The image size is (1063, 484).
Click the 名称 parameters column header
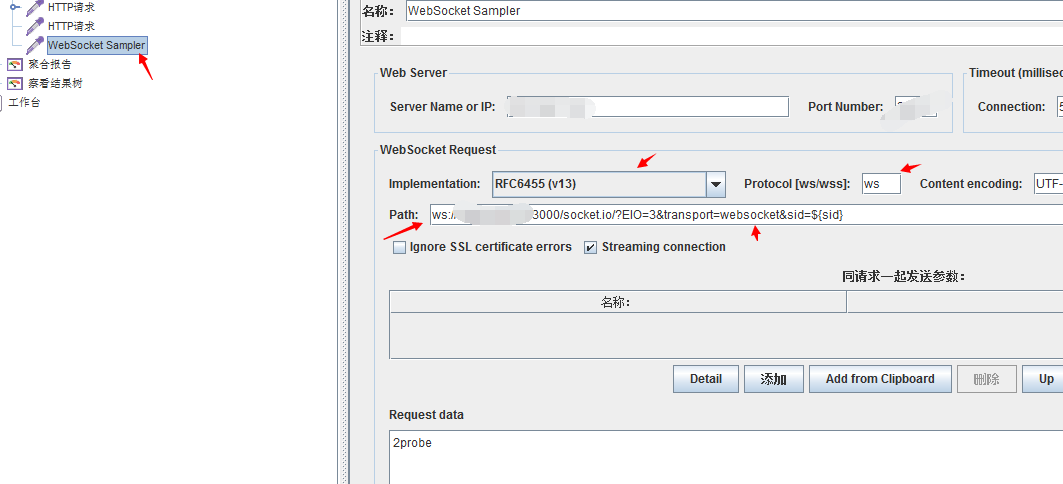[618, 302]
